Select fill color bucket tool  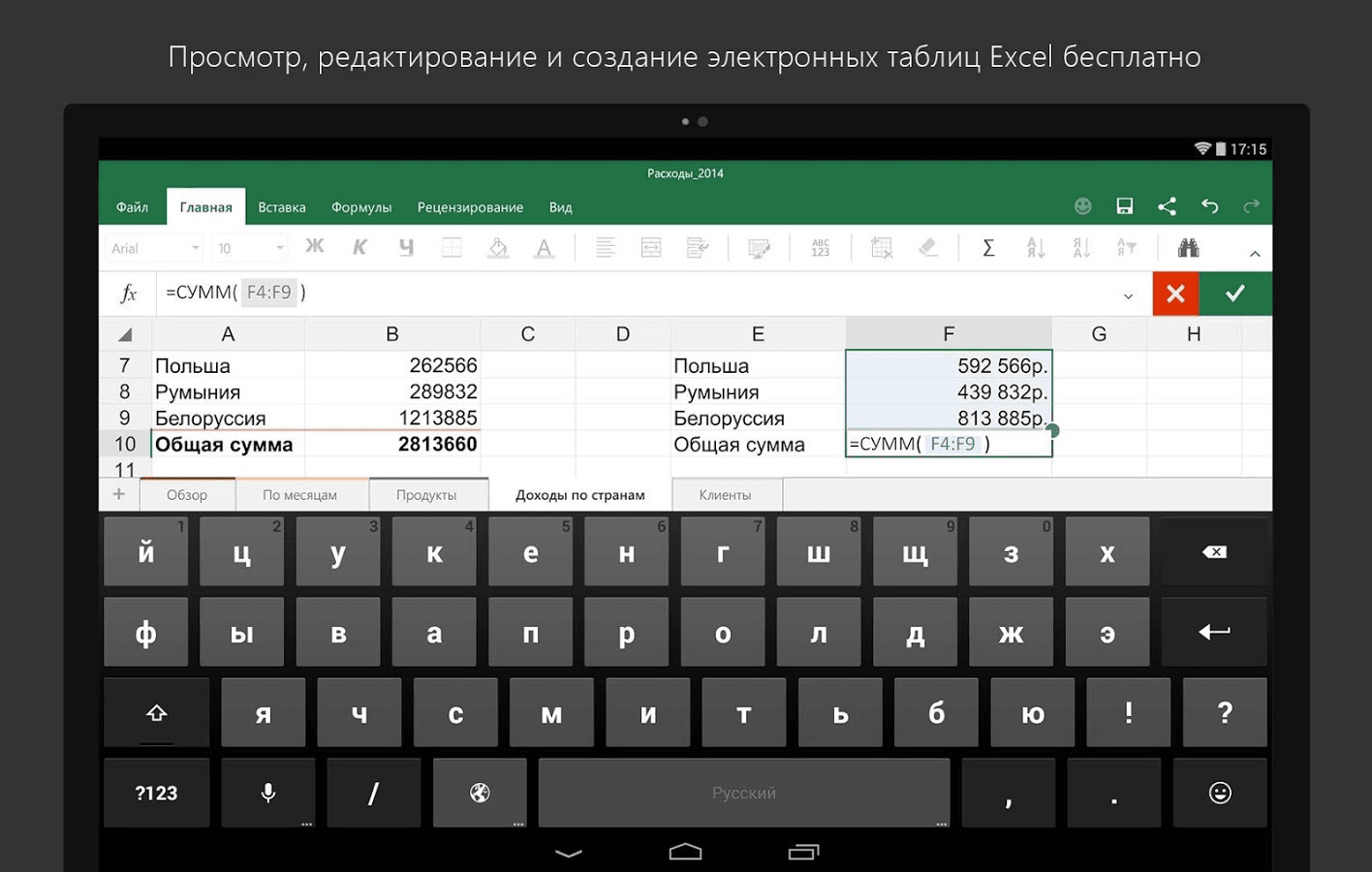point(498,248)
